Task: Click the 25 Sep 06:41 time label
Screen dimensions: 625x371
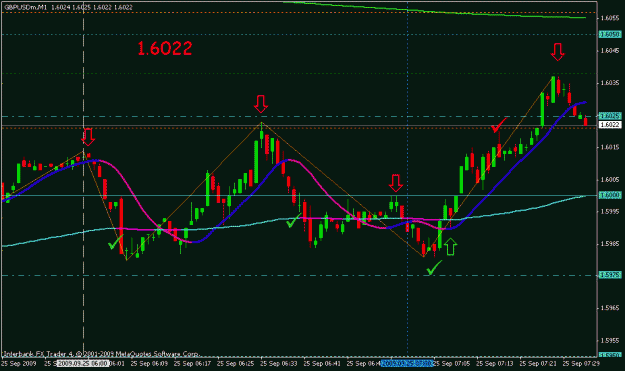Action: 322,363
